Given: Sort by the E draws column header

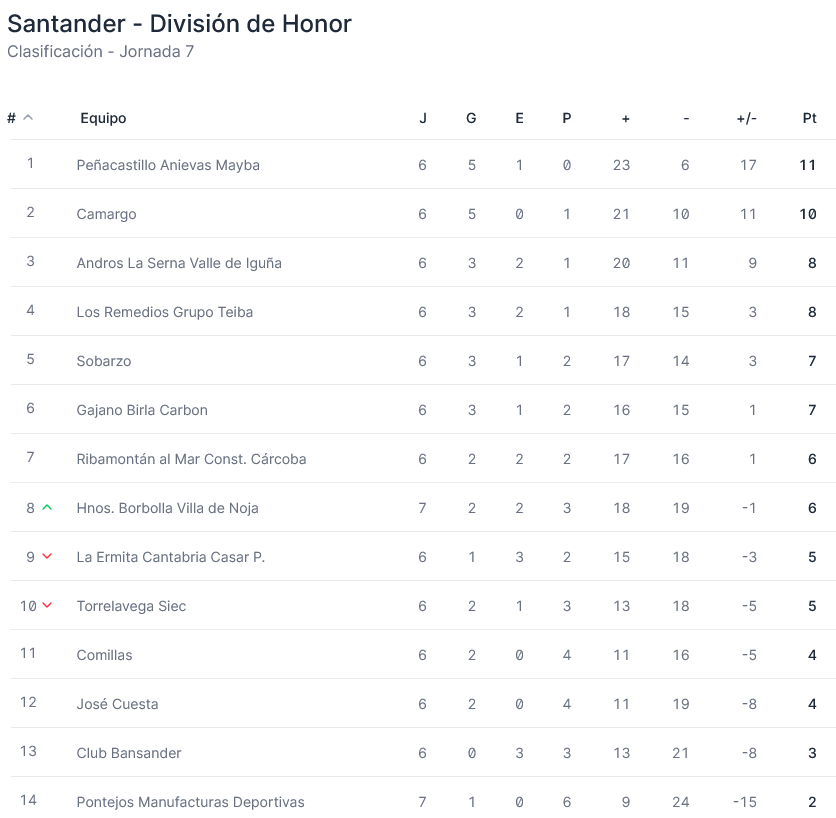Looking at the screenshot, I should click(x=519, y=118).
